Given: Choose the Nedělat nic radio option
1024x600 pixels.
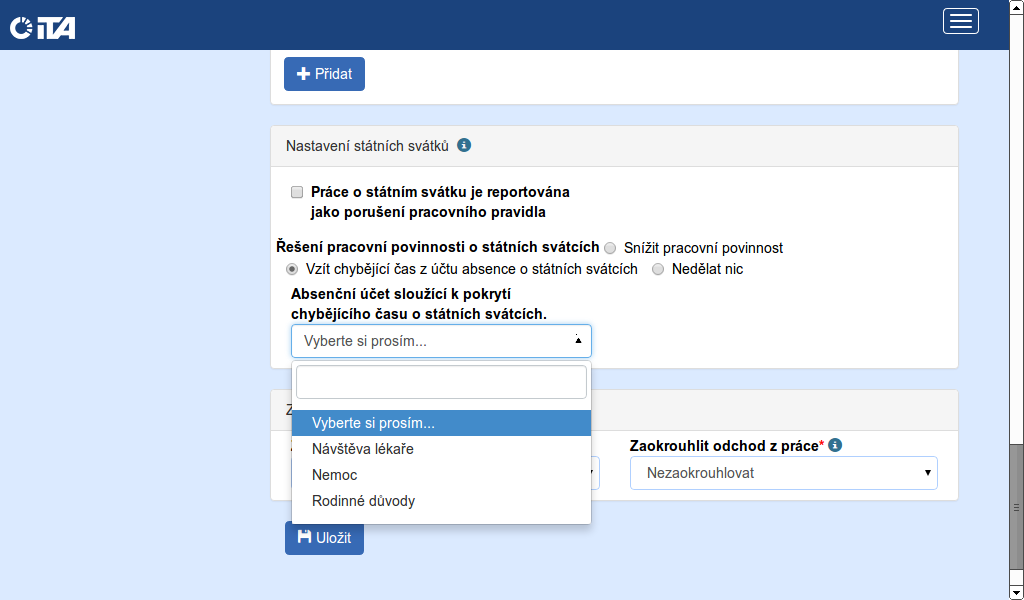Looking at the screenshot, I should (x=658, y=269).
